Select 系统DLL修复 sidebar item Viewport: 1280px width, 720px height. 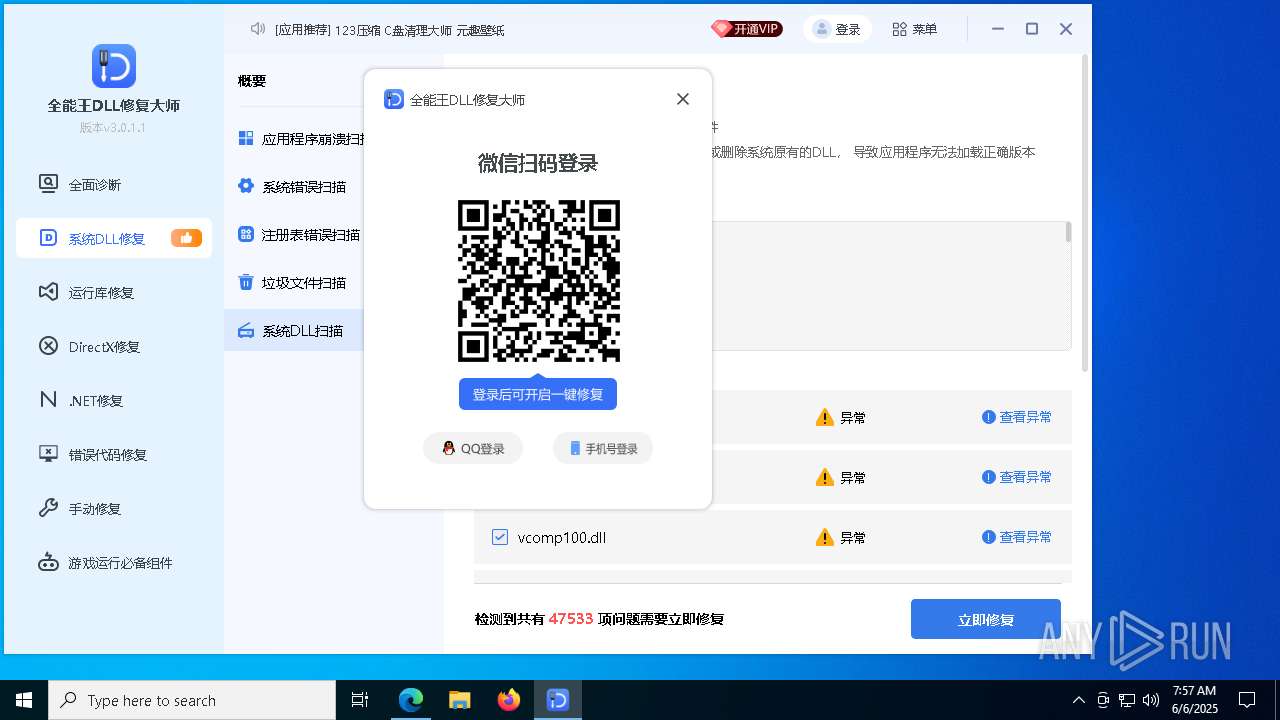114,238
